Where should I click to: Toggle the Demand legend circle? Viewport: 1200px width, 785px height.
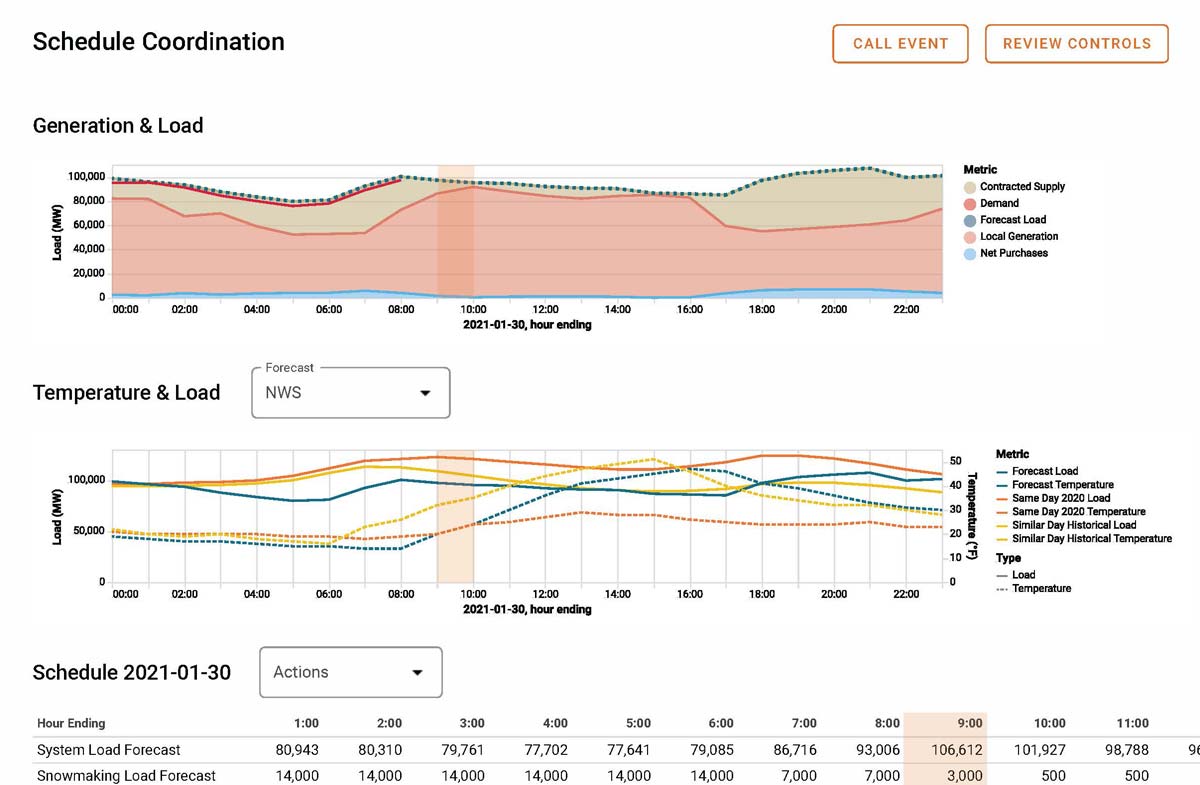click(970, 204)
